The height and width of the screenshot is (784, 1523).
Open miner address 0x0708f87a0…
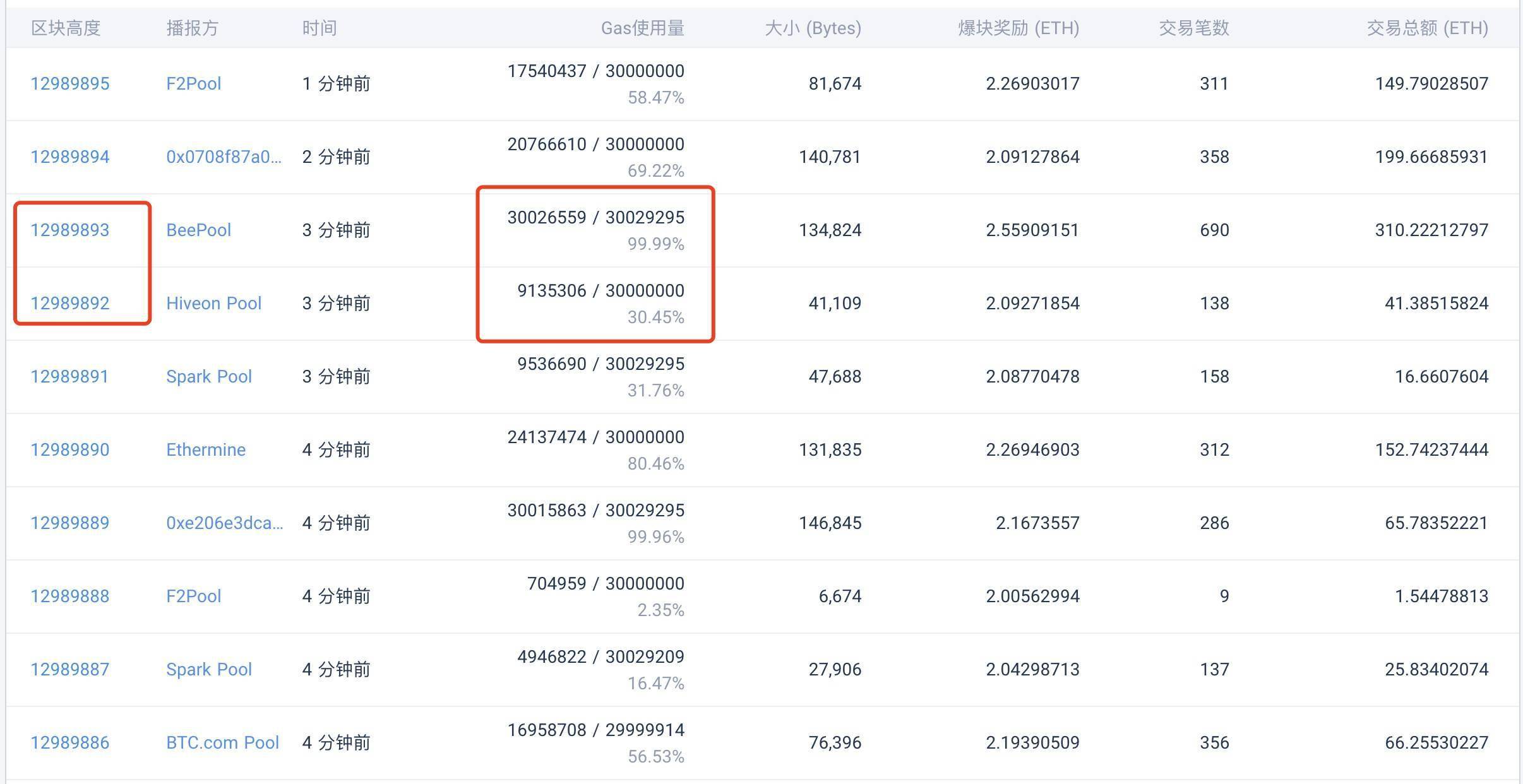(x=224, y=157)
